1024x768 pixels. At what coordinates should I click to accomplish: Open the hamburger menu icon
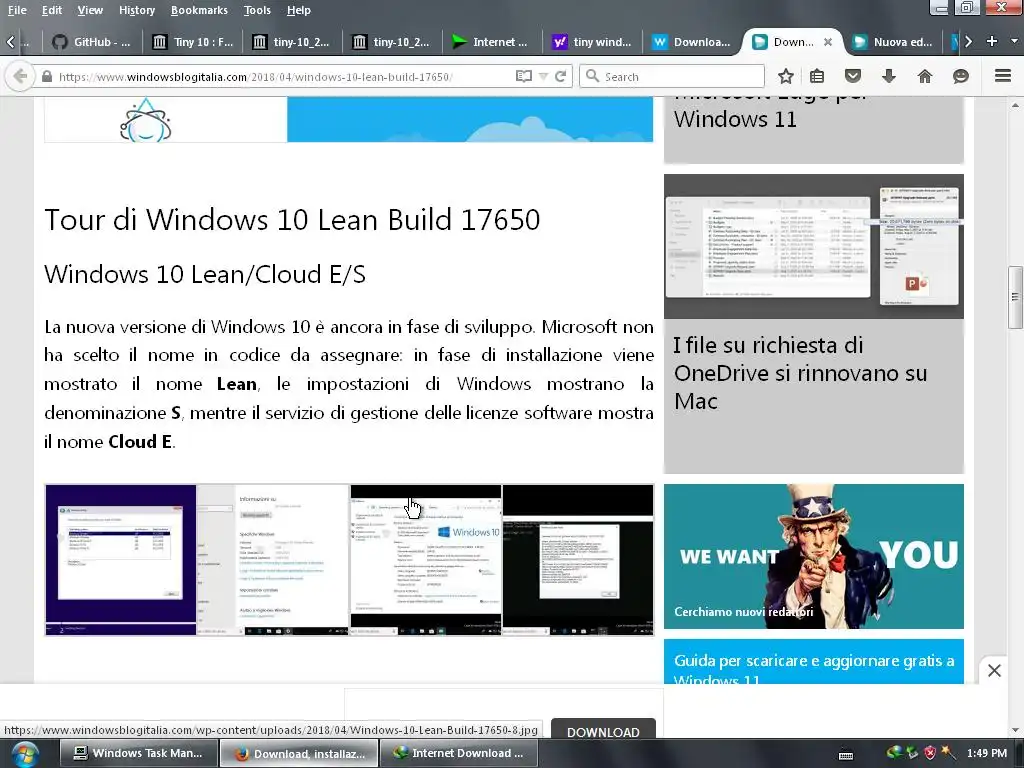[x=1003, y=76]
